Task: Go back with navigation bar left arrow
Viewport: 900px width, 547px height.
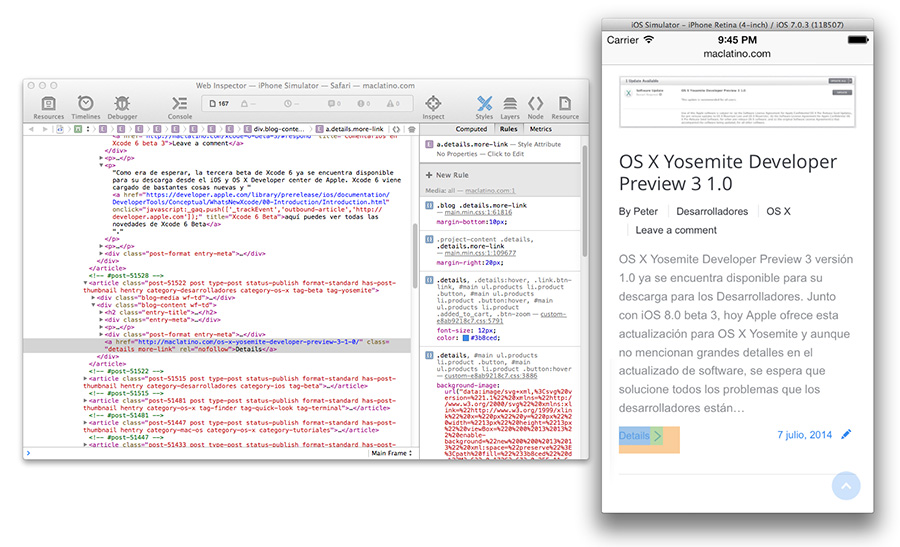Action: (31, 129)
